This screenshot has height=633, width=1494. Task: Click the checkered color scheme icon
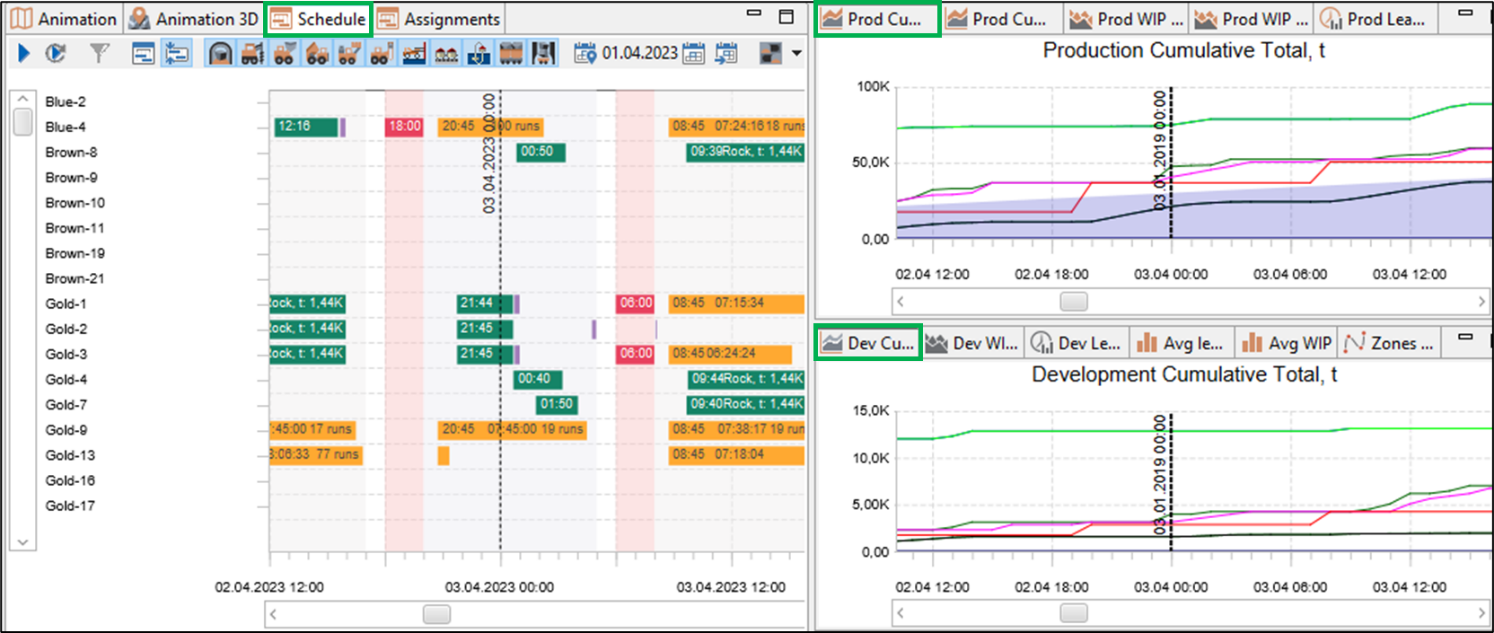[771, 53]
